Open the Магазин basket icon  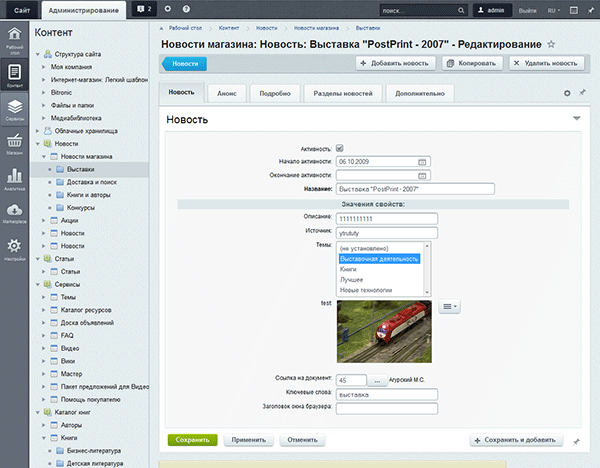[x=15, y=143]
